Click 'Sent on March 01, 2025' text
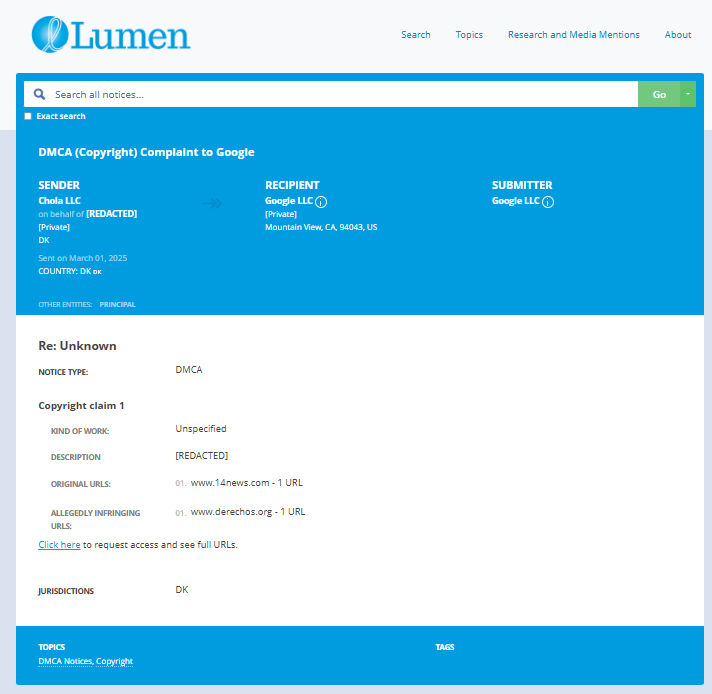 point(83,258)
